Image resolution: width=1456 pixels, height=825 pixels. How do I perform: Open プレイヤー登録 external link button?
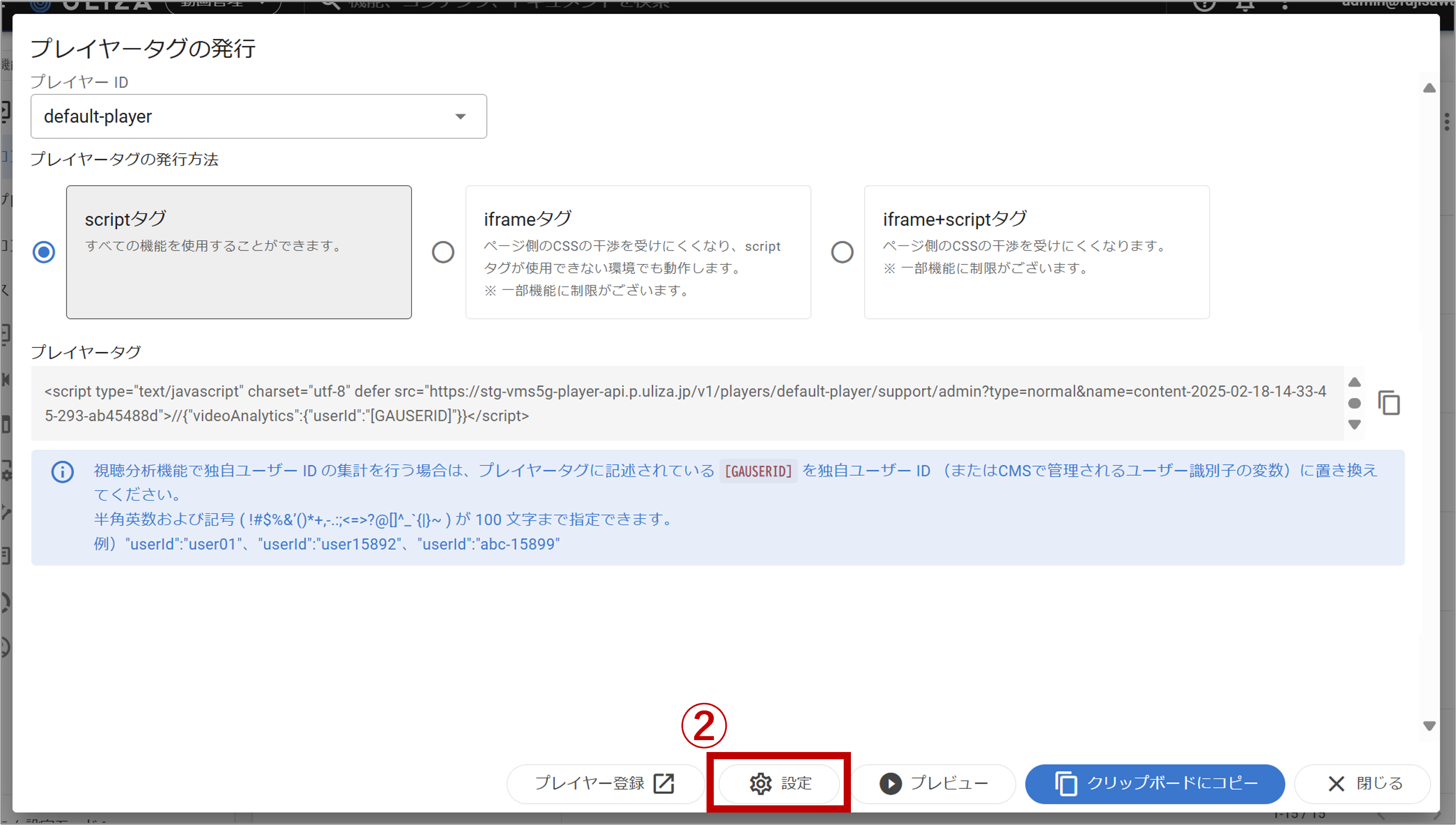point(605,783)
